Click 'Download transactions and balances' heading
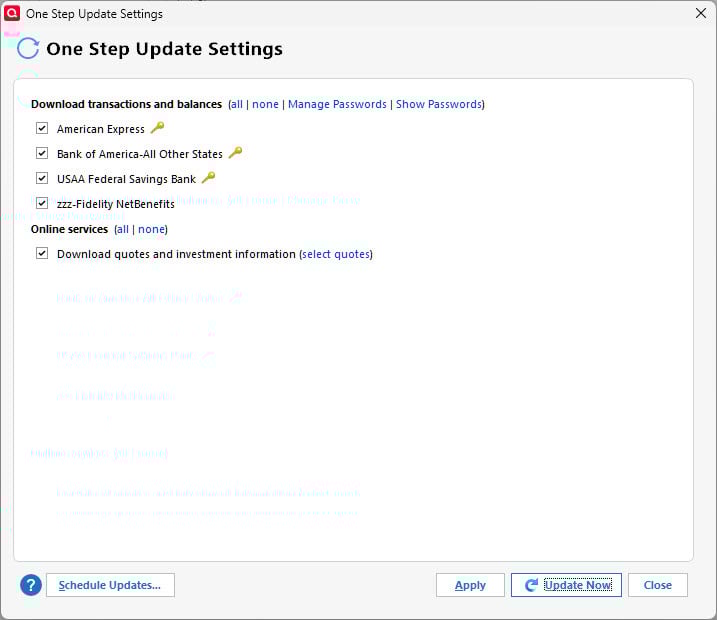This screenshot has height=620, width=717. 126,104
